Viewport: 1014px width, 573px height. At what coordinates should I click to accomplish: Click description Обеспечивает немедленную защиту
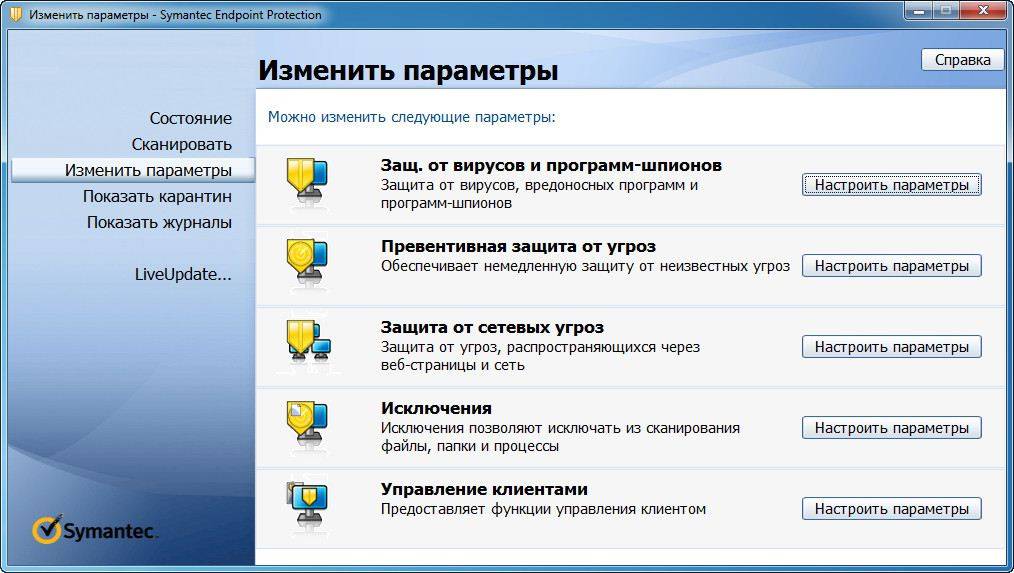(585, 266)
